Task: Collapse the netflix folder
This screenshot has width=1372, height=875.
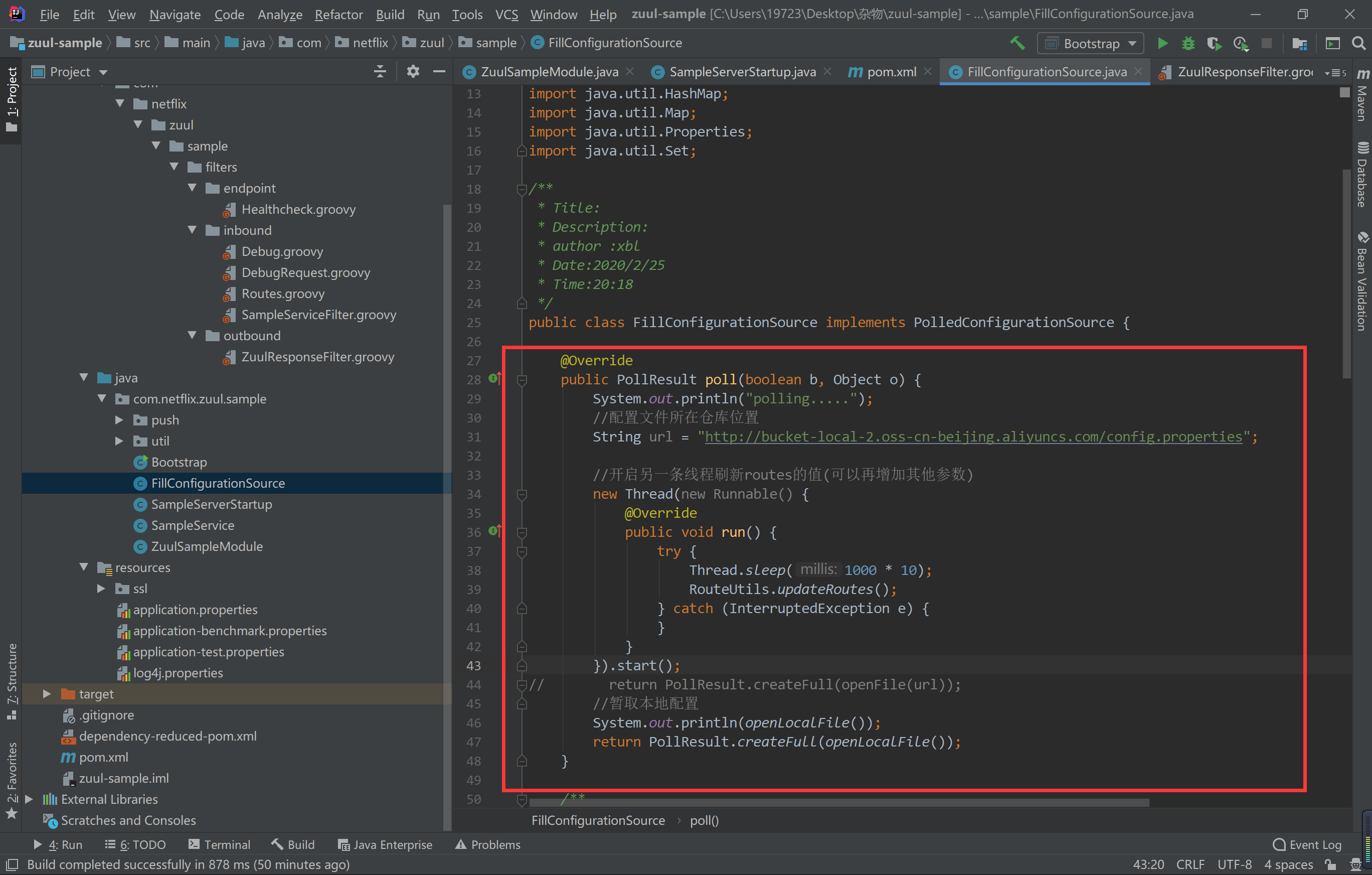Action: coord(120,103)
